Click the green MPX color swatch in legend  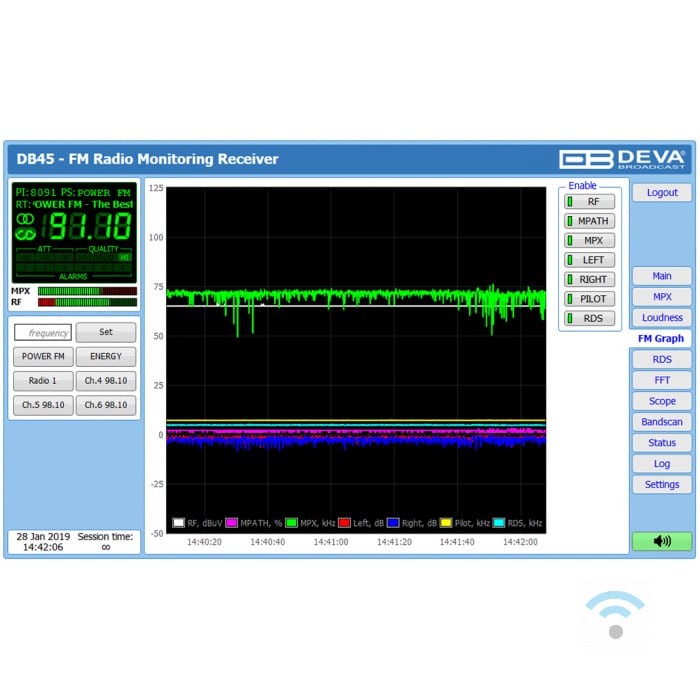pyautogui.click(x=292, y=522)
